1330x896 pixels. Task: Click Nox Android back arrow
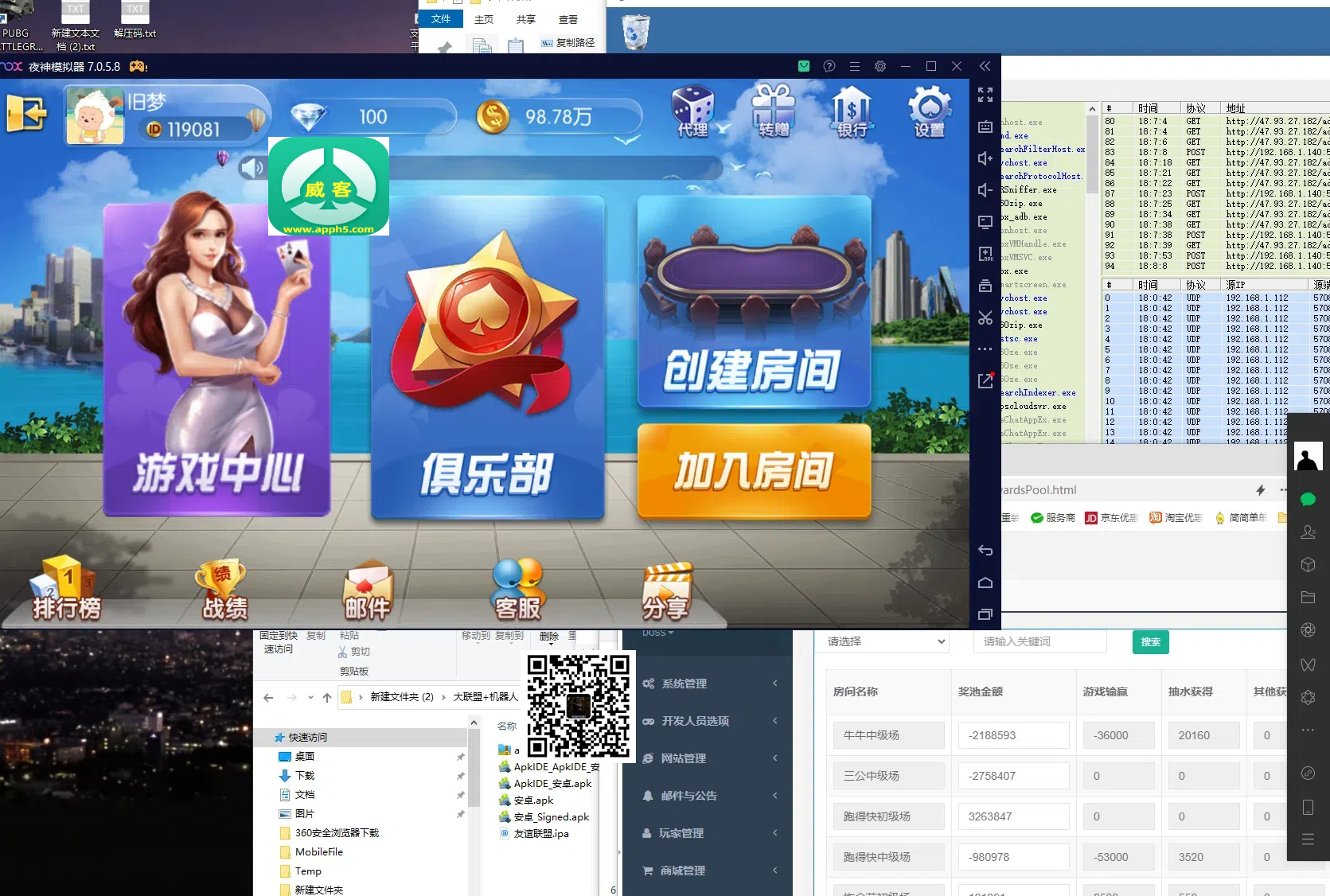tap(985, 551)
